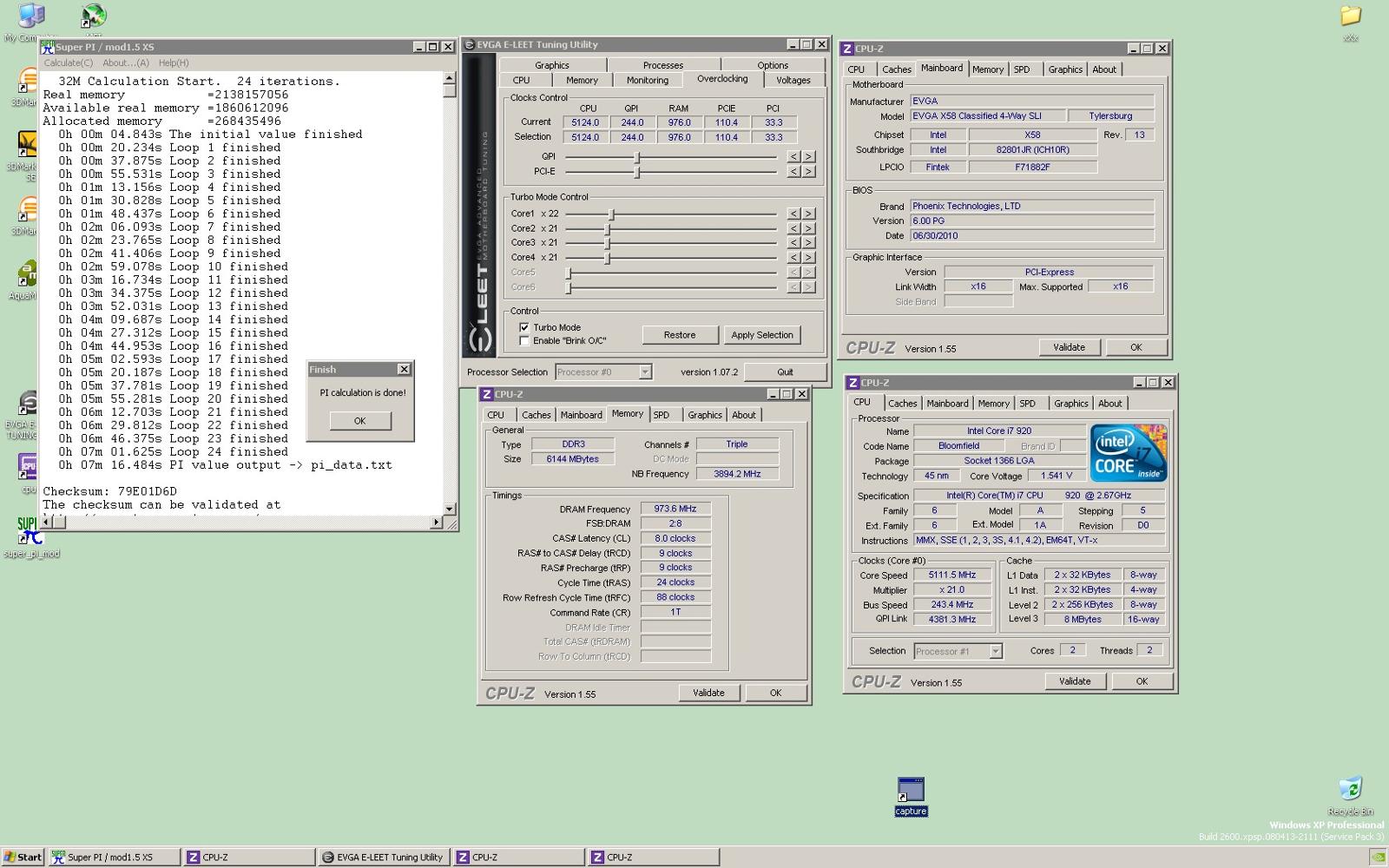Decrease PCI-E with the left arrow button
Image resolution: width=1389 pixels, height=868 pixels.
[x=793, y=172]
